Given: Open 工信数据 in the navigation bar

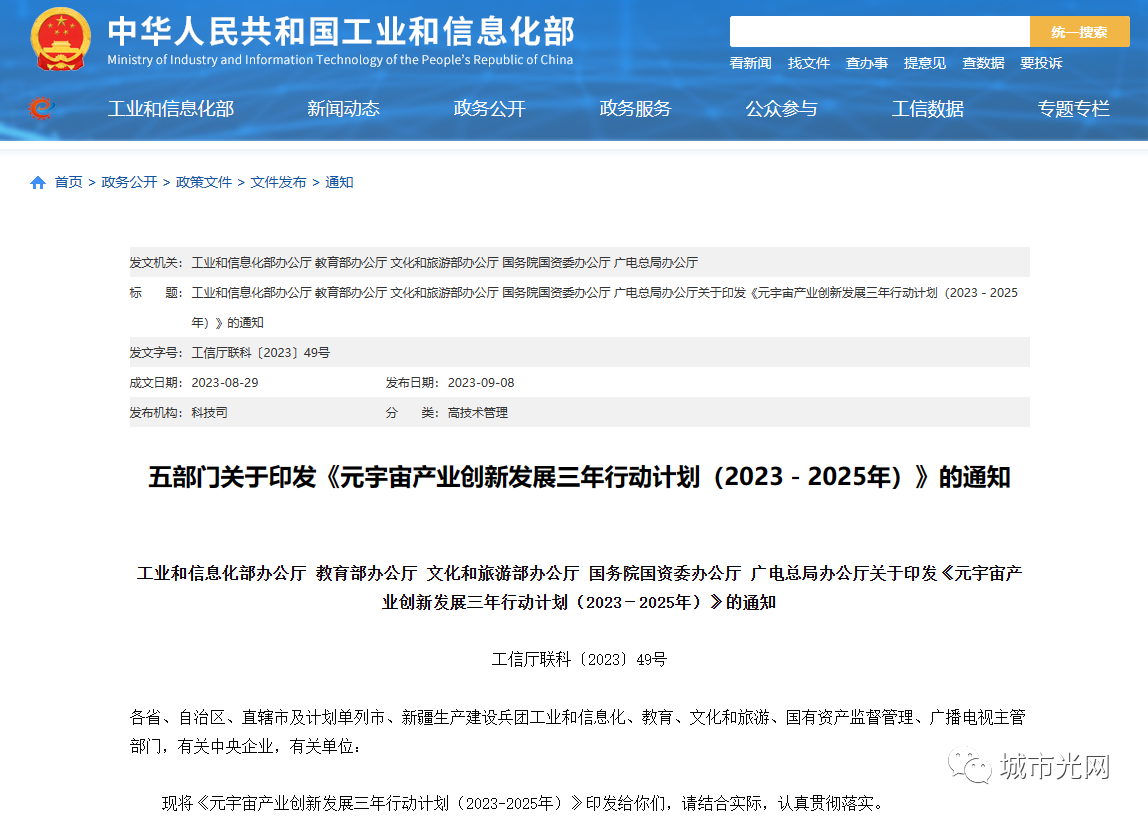Looking at the screenshot, I should 927,109.
